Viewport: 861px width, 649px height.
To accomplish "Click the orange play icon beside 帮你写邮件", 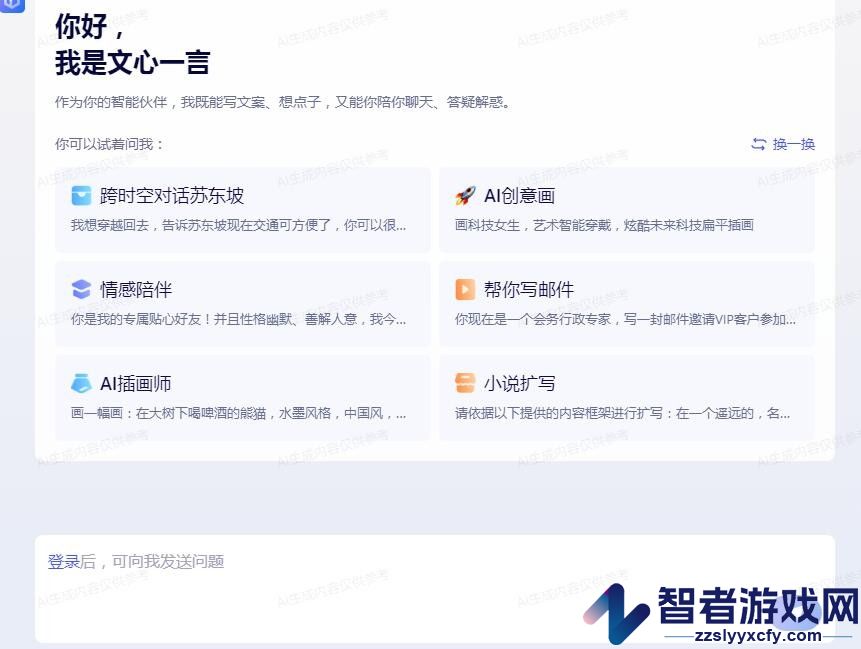I will click(x=465, y=289).
